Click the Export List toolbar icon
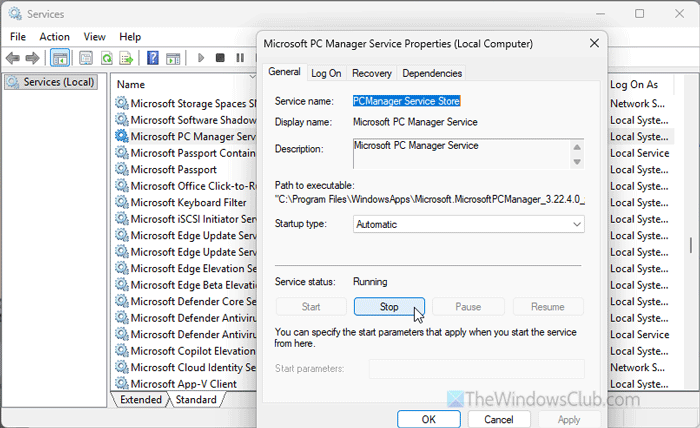 (x=127, y=58)
